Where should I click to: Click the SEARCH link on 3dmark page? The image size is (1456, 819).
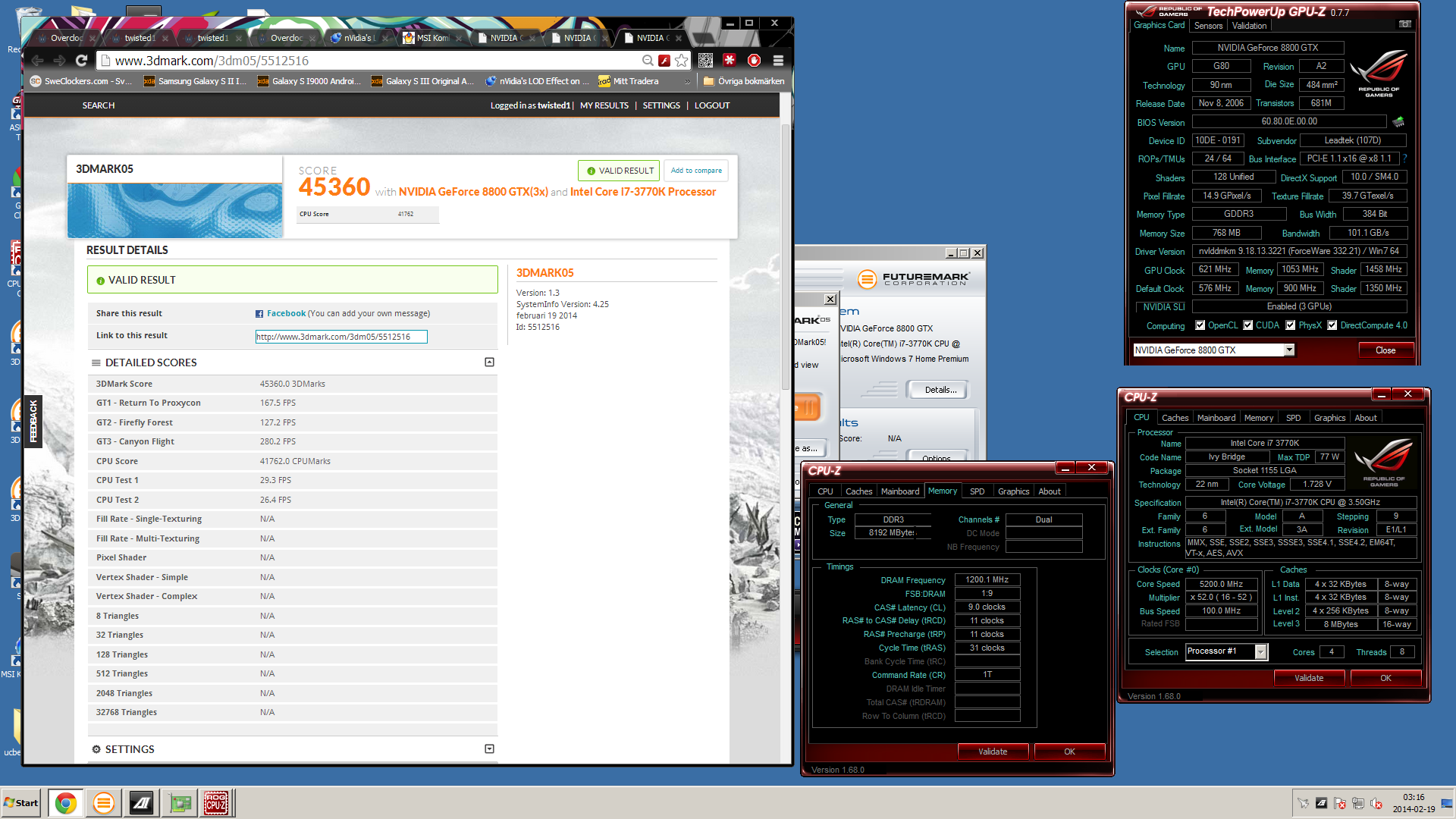(99, 105)
